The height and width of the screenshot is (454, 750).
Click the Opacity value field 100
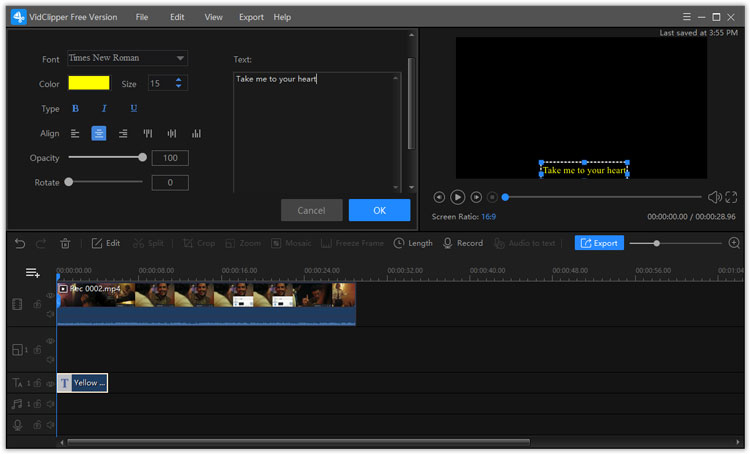(x=170, y=158)
